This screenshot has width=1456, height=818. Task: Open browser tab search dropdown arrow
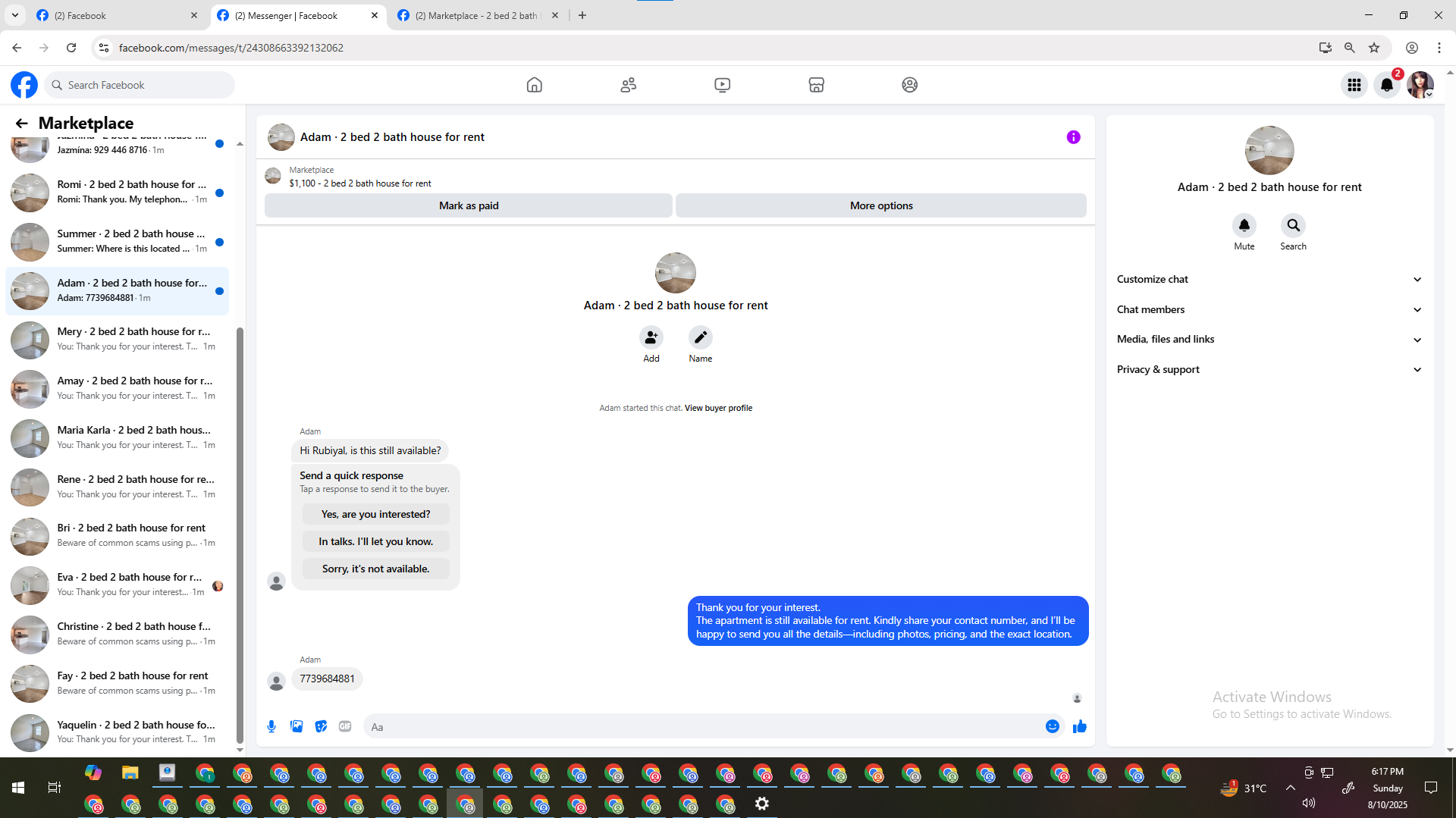coord(14,15)
